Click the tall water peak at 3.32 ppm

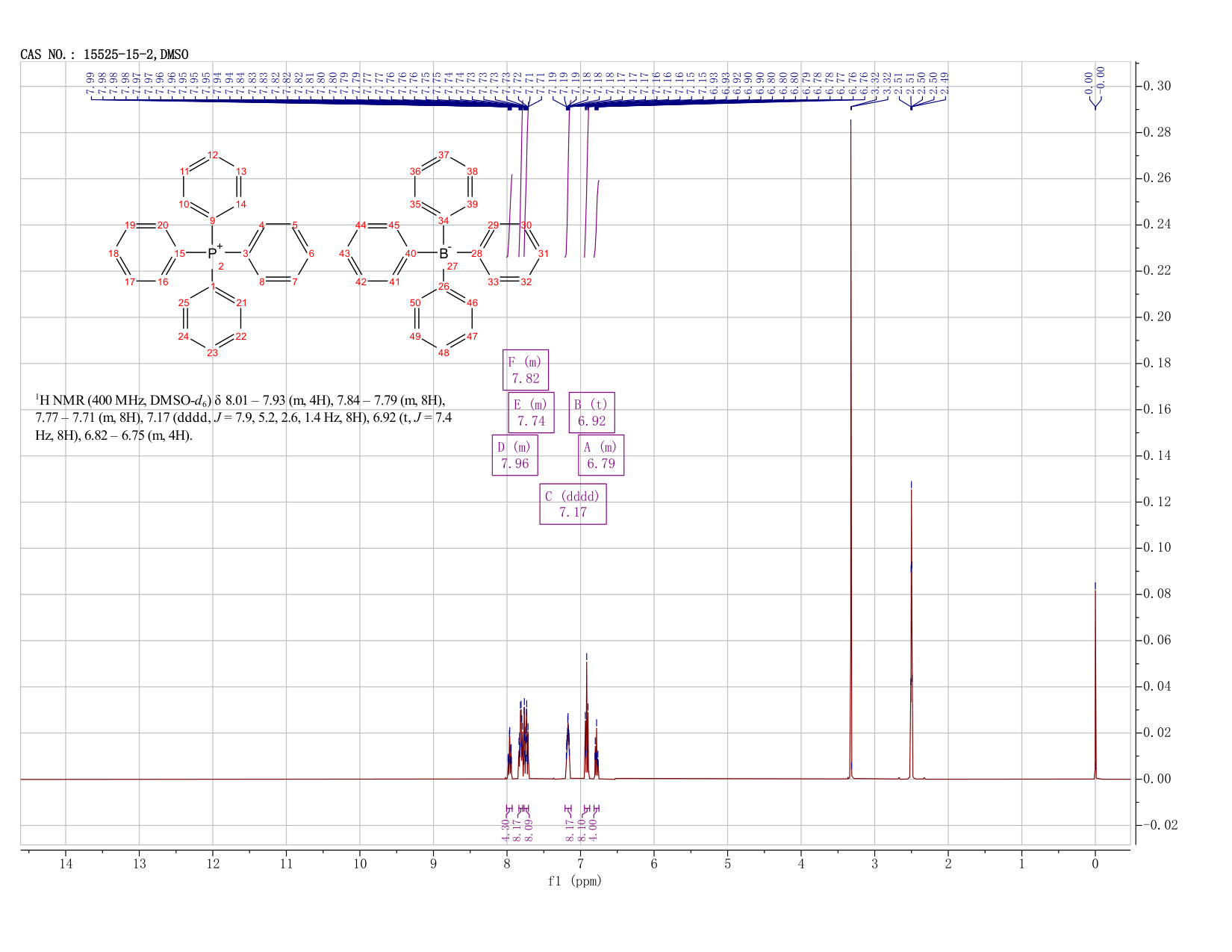coord(850,448)
